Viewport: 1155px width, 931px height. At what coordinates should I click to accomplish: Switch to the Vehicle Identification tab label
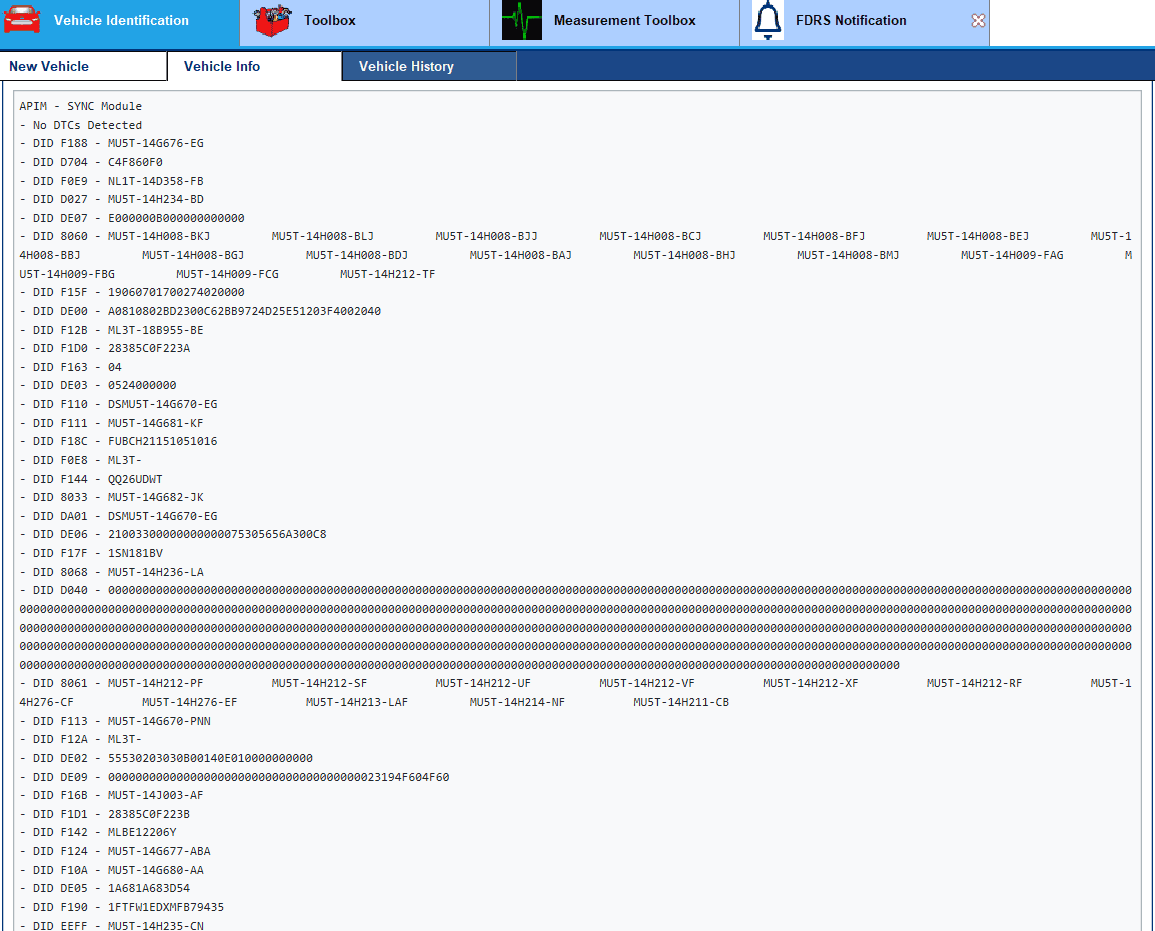pos(121,20)
